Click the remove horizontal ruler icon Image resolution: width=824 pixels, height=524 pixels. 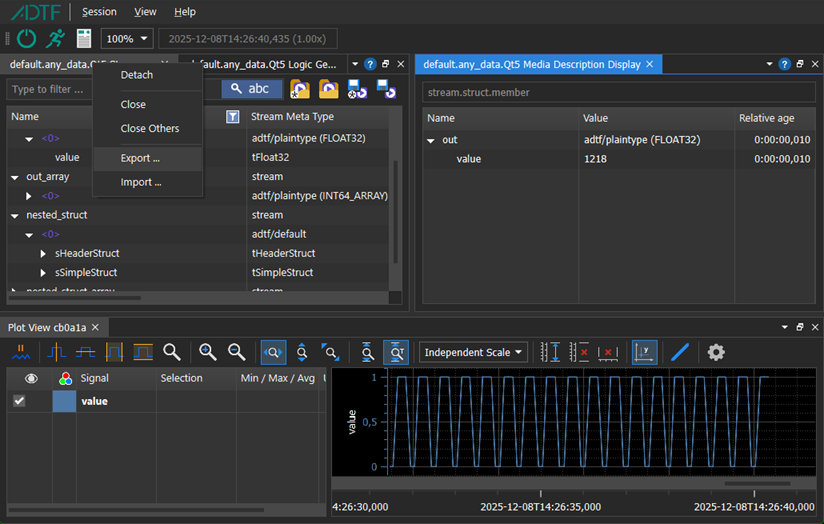point(608,352)
